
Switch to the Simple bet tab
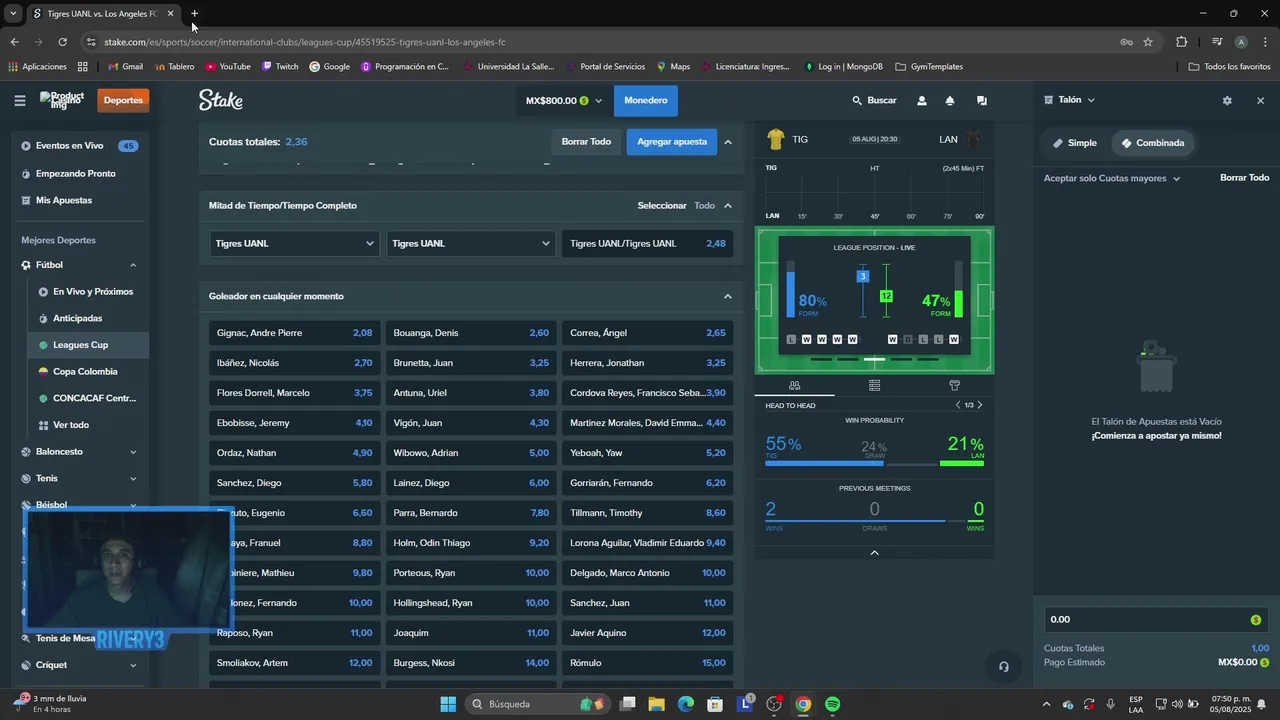[x=1074, y=143]
